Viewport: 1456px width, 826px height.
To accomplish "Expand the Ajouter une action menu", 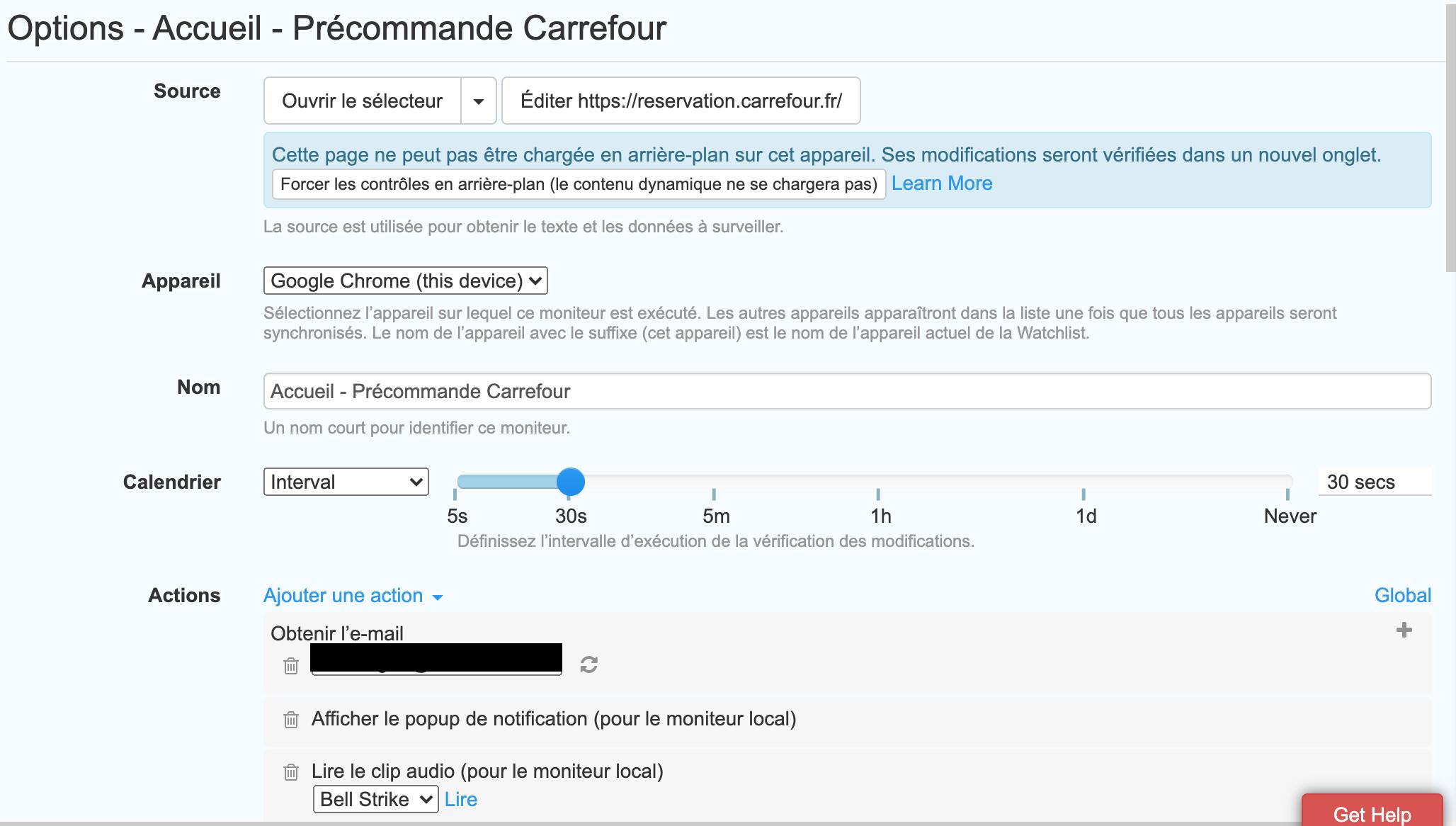I will pyautogui.click(x=353, y=596).
